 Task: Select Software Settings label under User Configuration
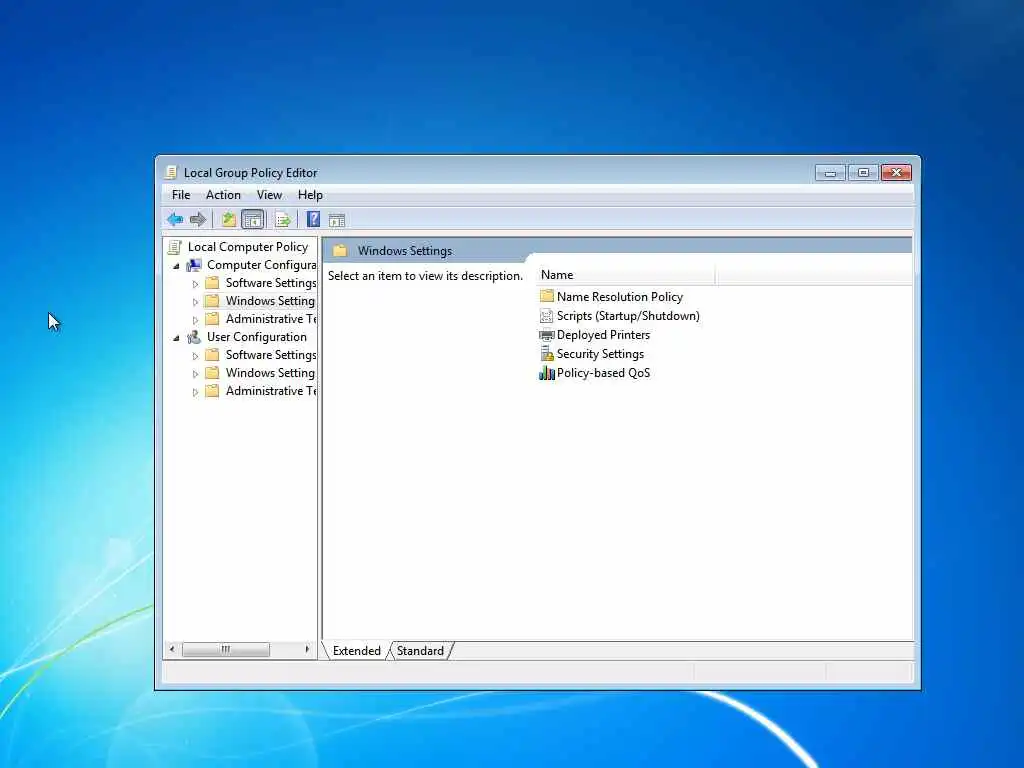click(x=271, y=355)
